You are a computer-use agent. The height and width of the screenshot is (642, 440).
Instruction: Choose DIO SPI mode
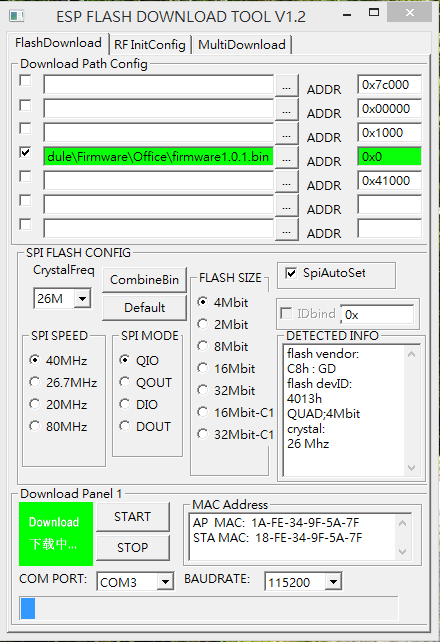124,405
